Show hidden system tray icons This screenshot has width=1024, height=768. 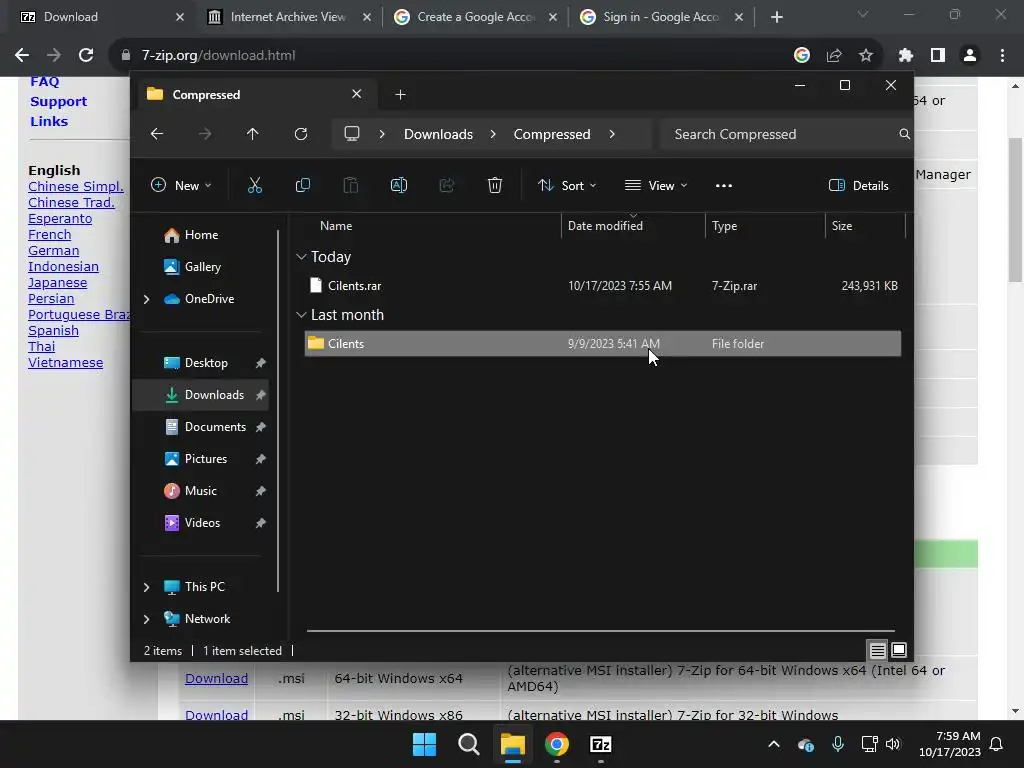(774, 744)
